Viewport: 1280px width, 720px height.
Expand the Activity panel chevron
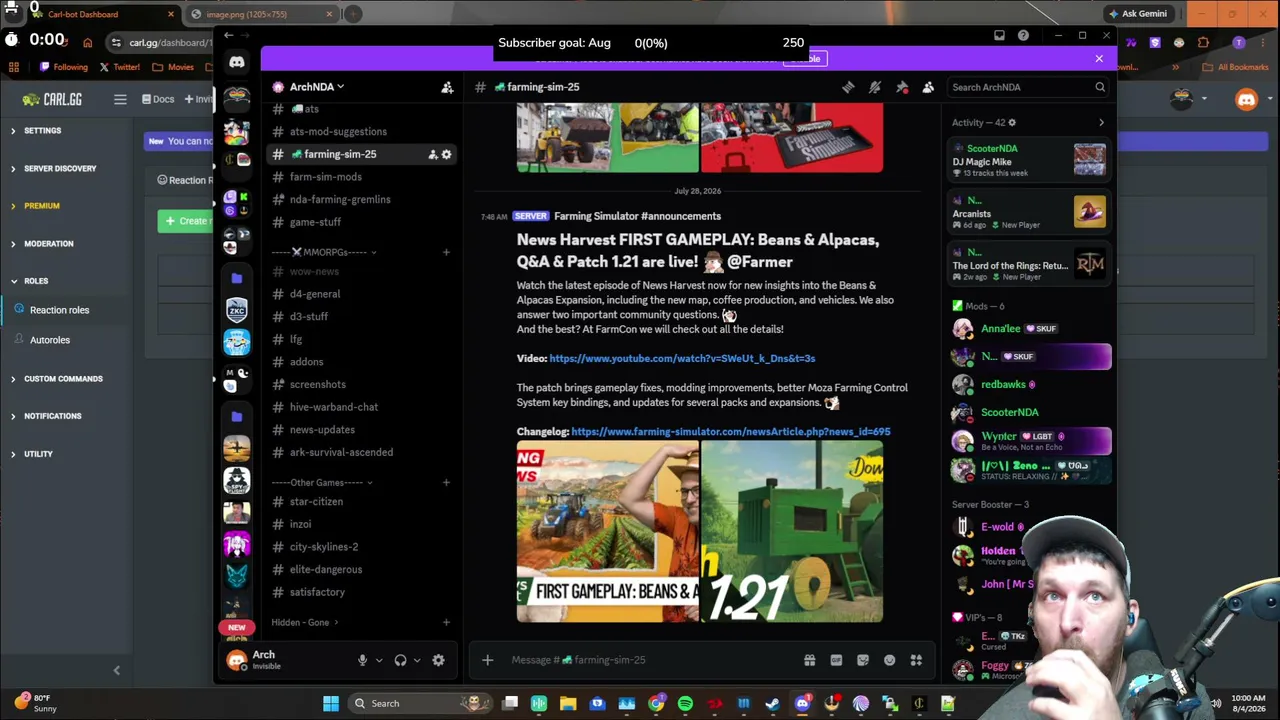pos(1101,123)
